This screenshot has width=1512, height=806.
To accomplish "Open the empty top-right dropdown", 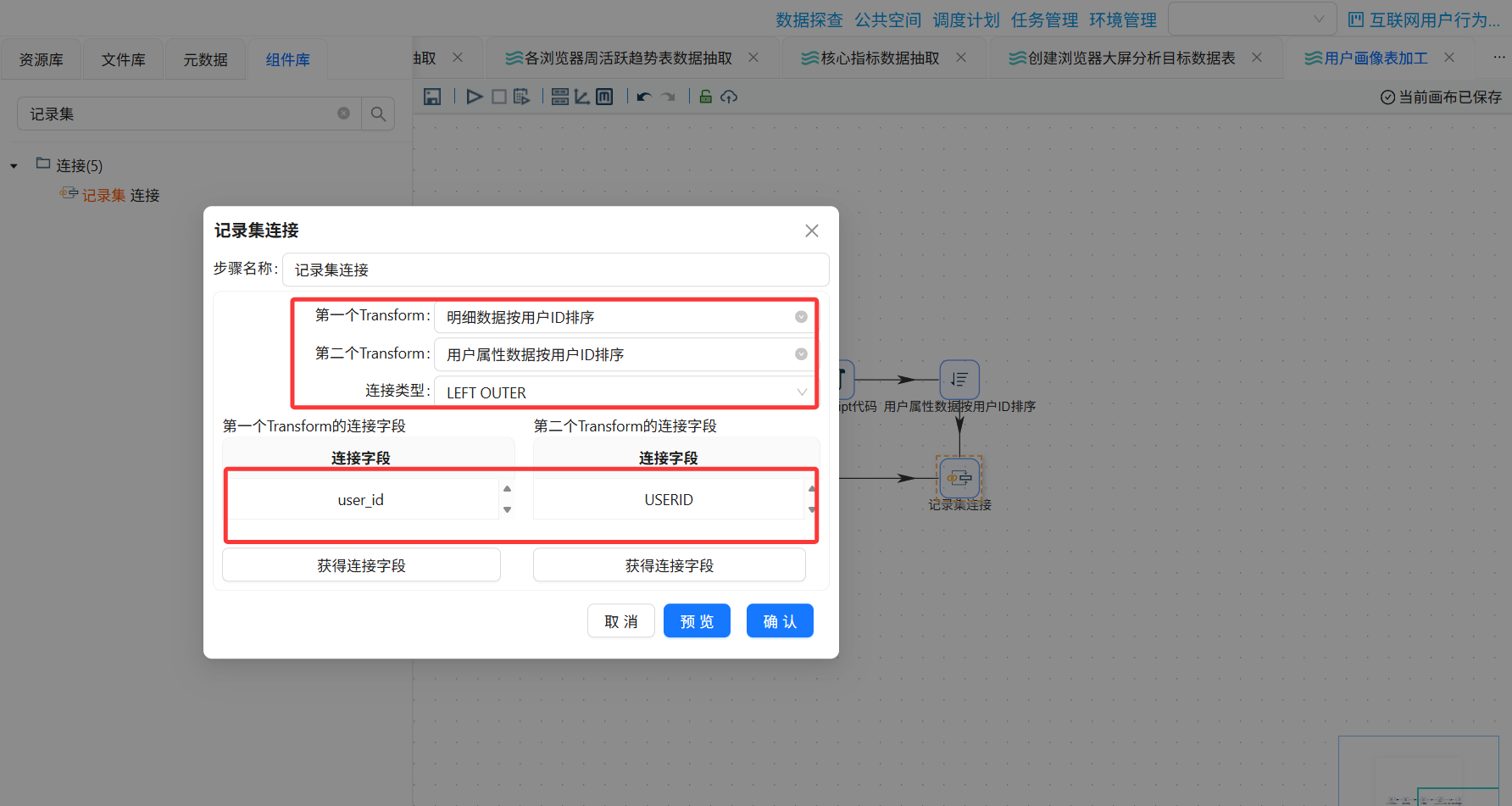I will click(x=1253, y=19).
